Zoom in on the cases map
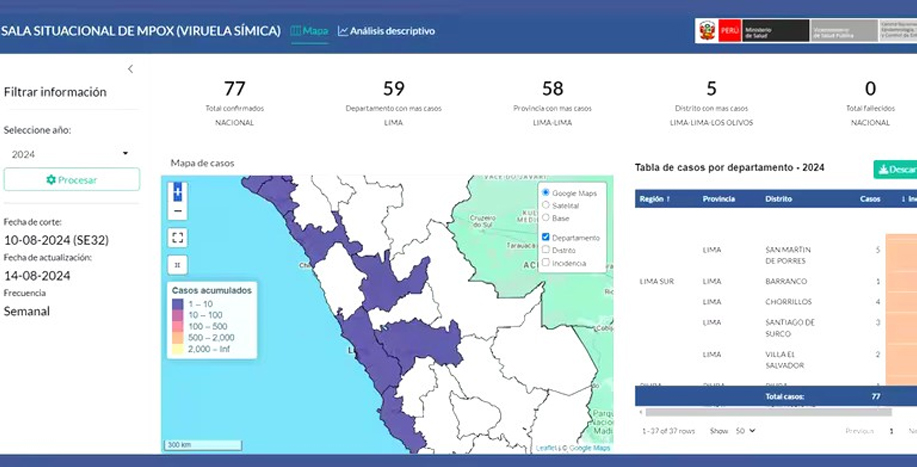The width and height of the screenshot is (917, 467). pos(178,190)
